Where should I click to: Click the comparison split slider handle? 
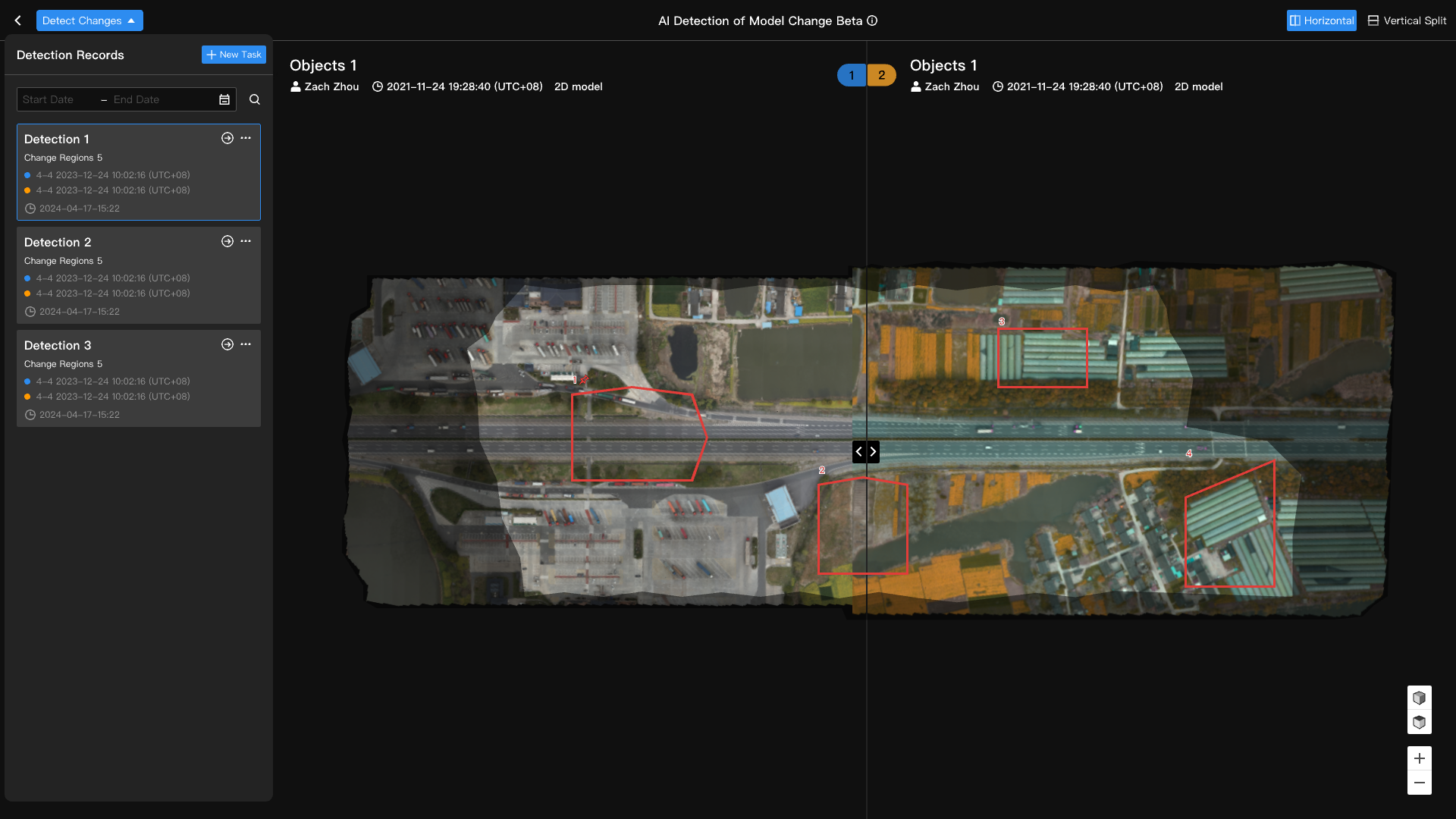click(866, 452)
